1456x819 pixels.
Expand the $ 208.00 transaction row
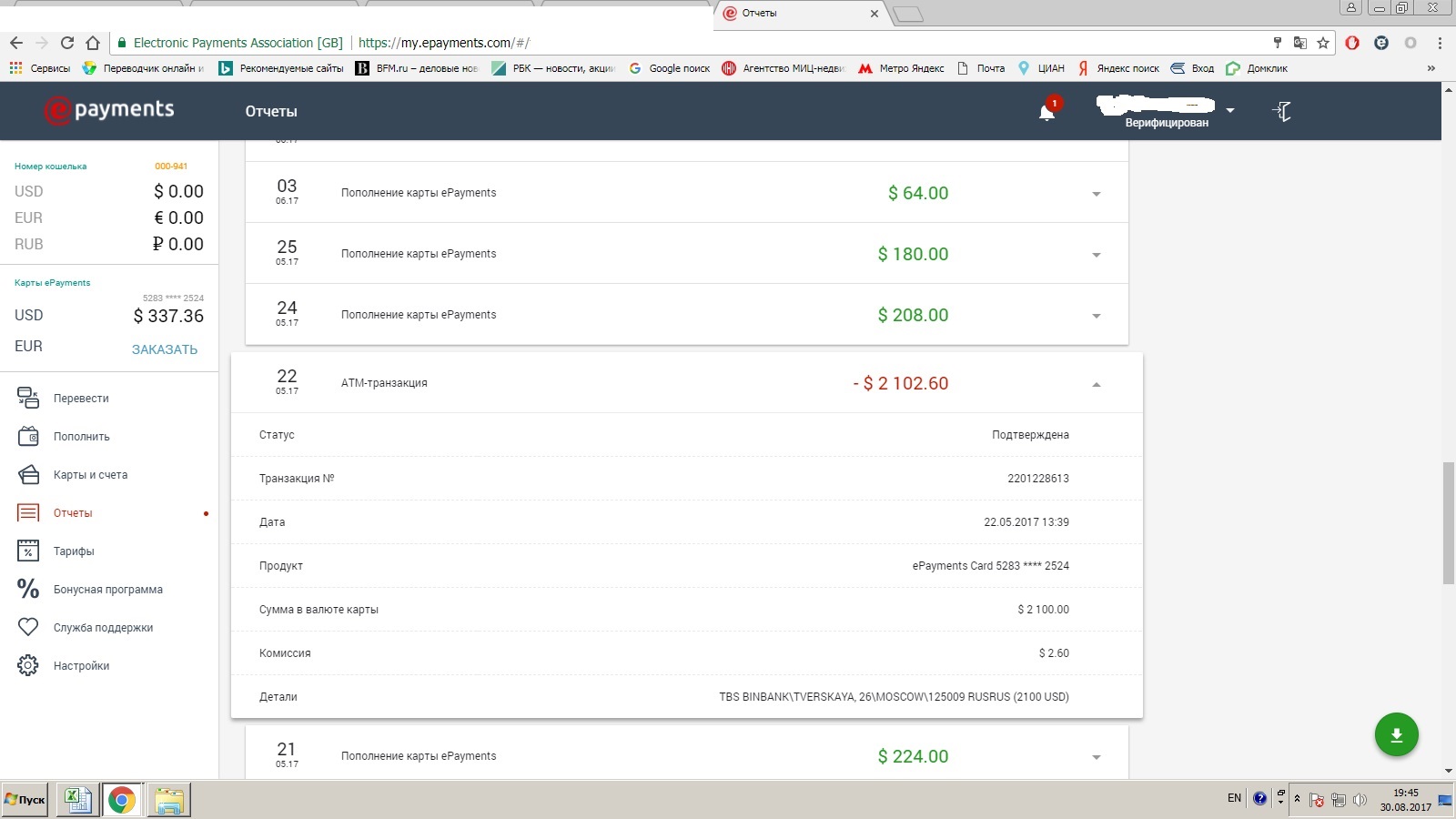[1097, 316]
